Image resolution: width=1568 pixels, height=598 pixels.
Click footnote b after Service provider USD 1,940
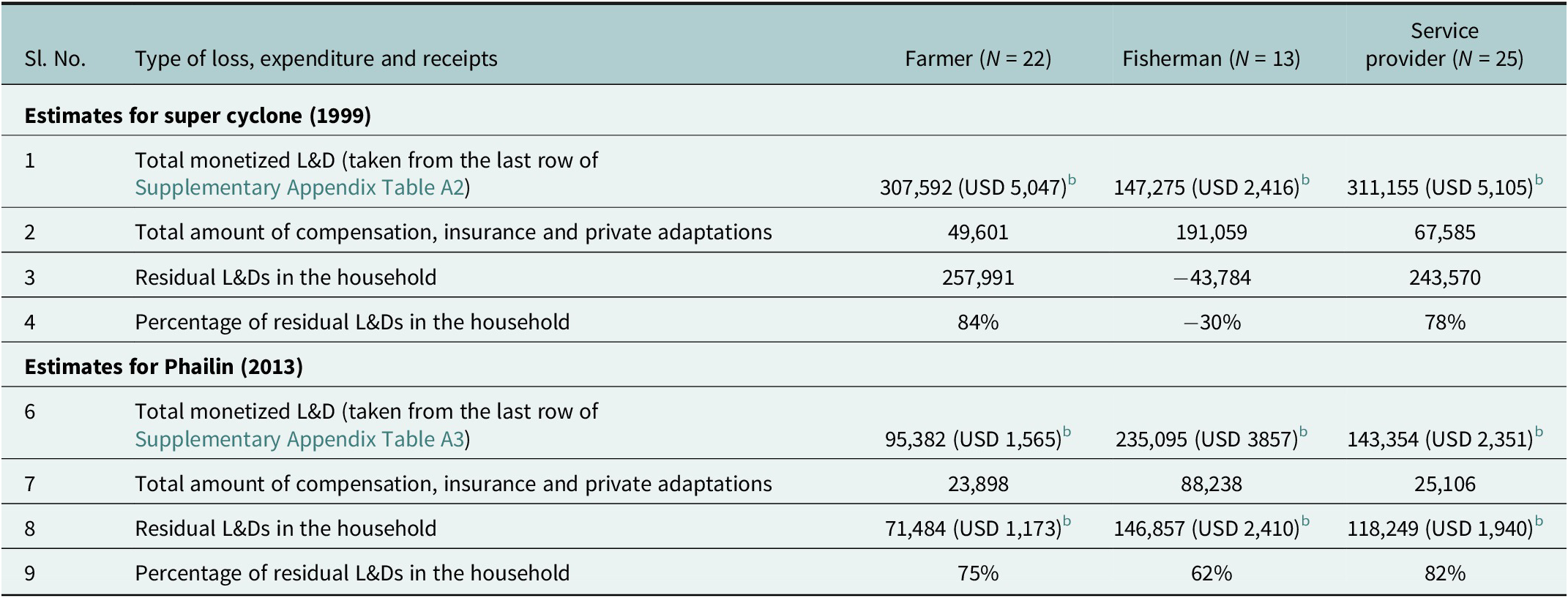[x=1539, y=521]
